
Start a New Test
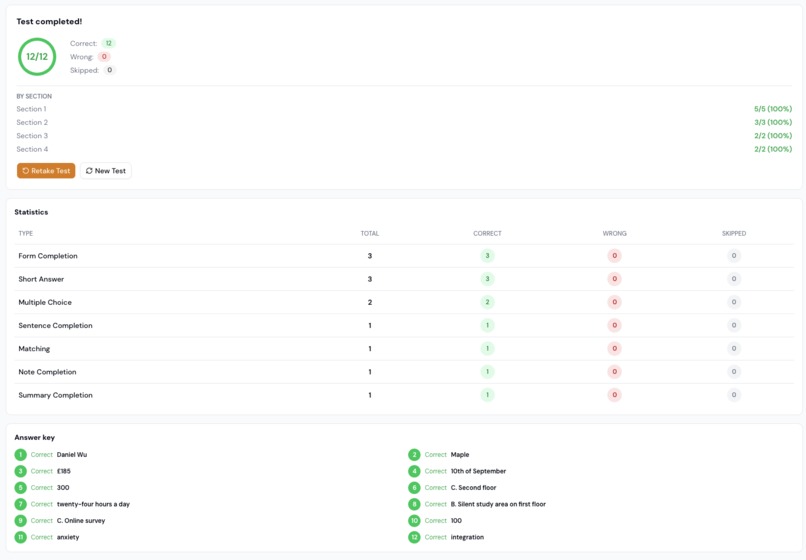pyautogui.click(x=106, y=171)
